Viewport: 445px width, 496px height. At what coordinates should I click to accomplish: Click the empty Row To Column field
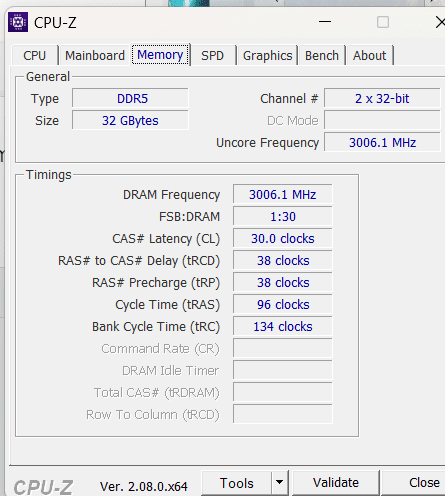click(x=283, y=415)
